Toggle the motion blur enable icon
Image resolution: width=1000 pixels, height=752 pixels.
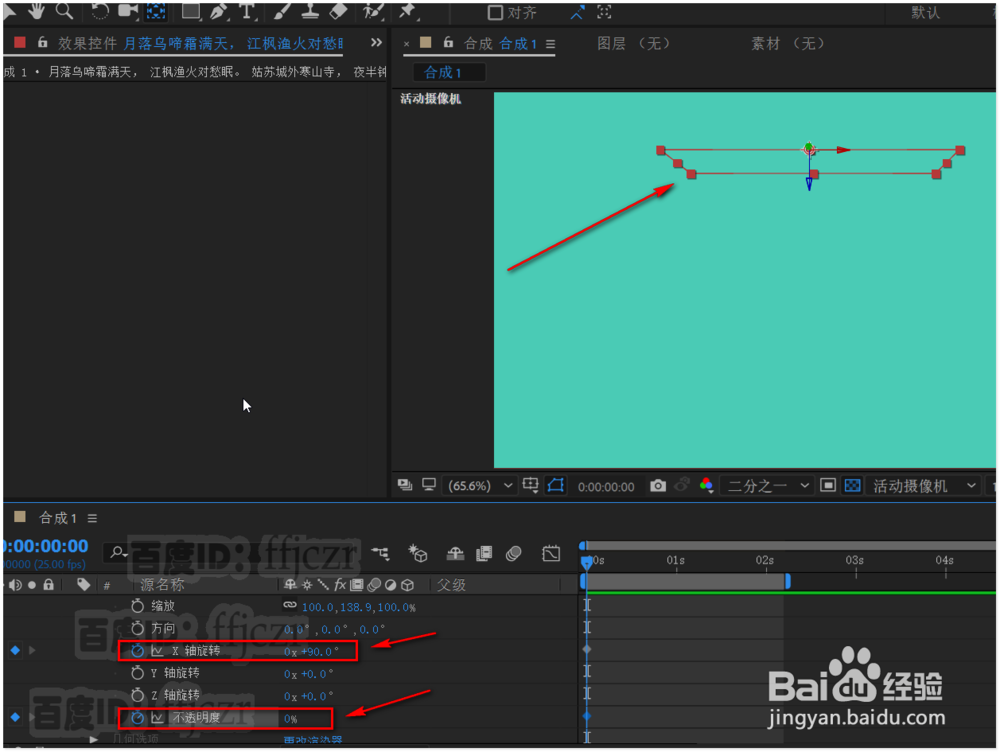click(514, 553)
